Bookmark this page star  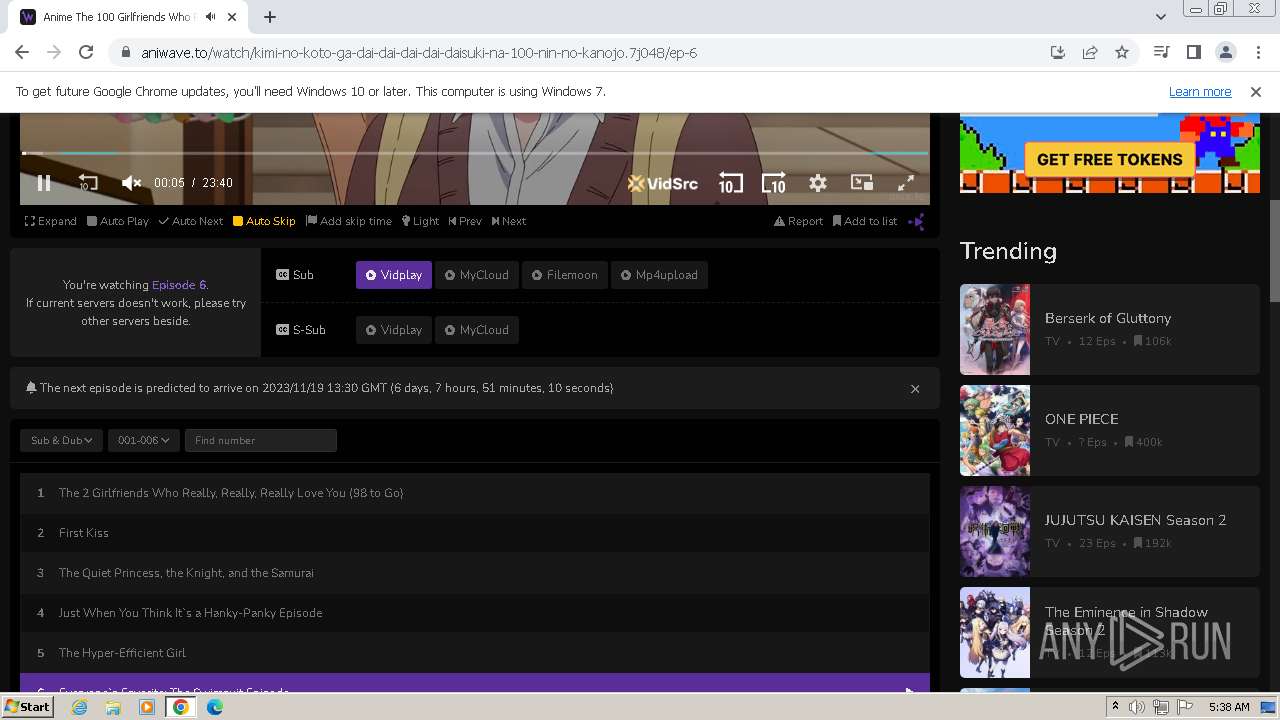coord(1122,52)
